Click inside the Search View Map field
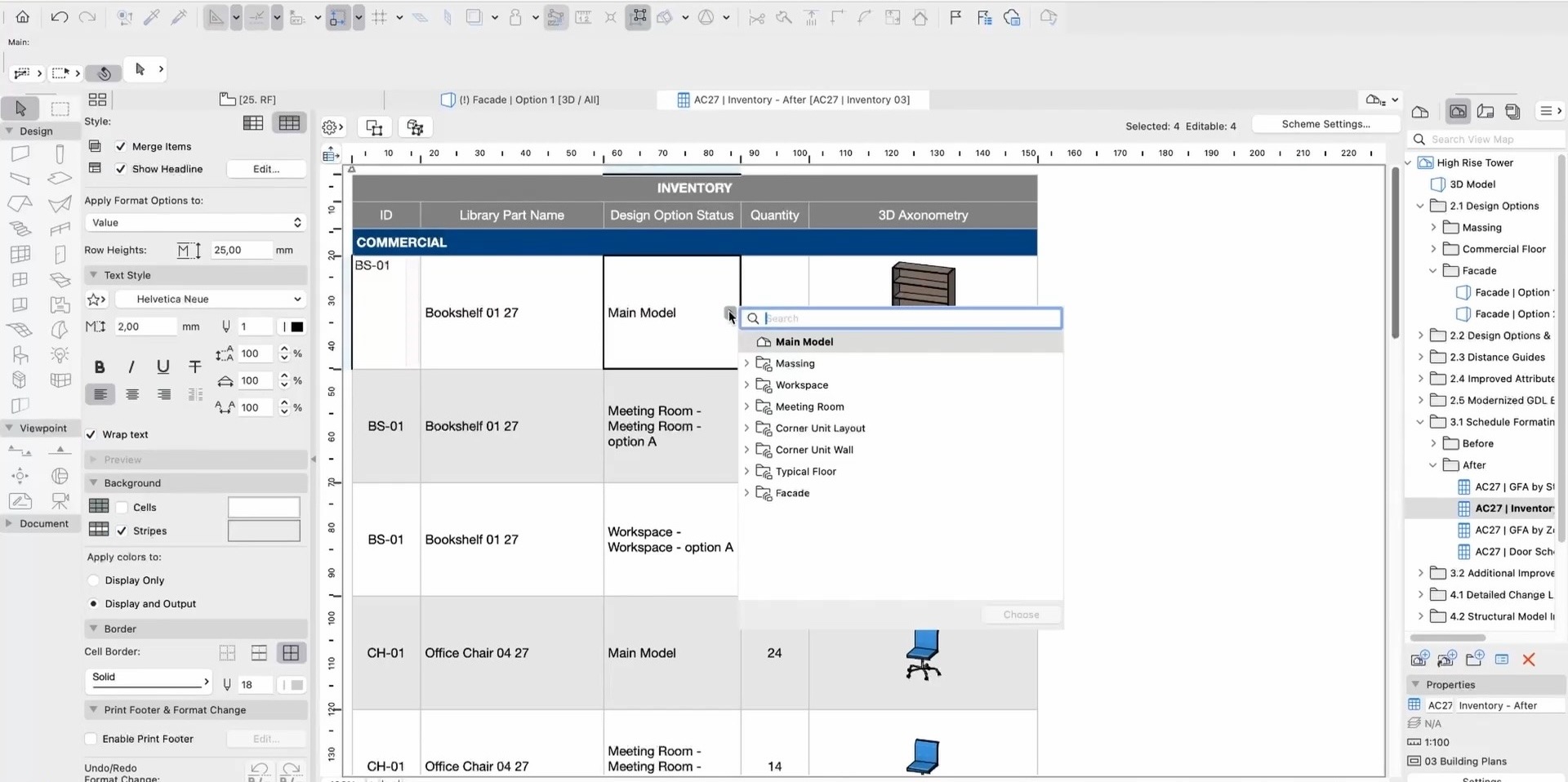 [x=1486, y=139]
